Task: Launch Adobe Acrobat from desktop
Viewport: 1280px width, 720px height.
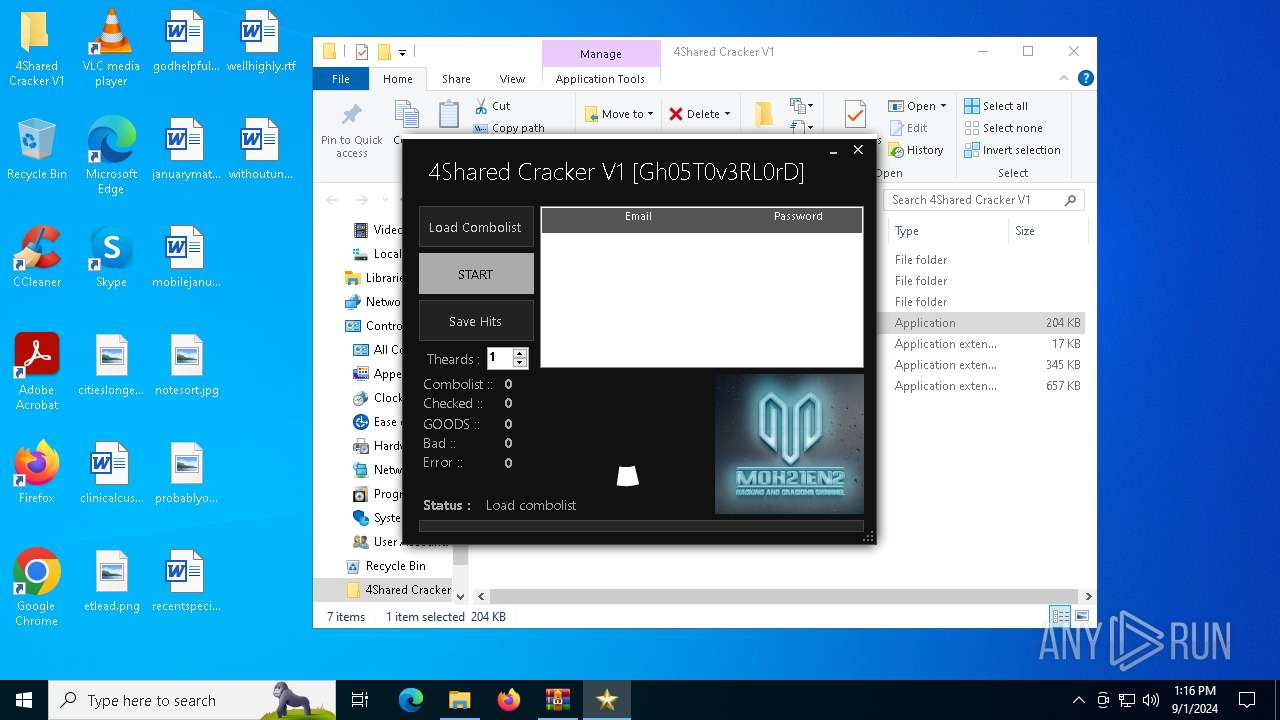Action: pos(36,372)
